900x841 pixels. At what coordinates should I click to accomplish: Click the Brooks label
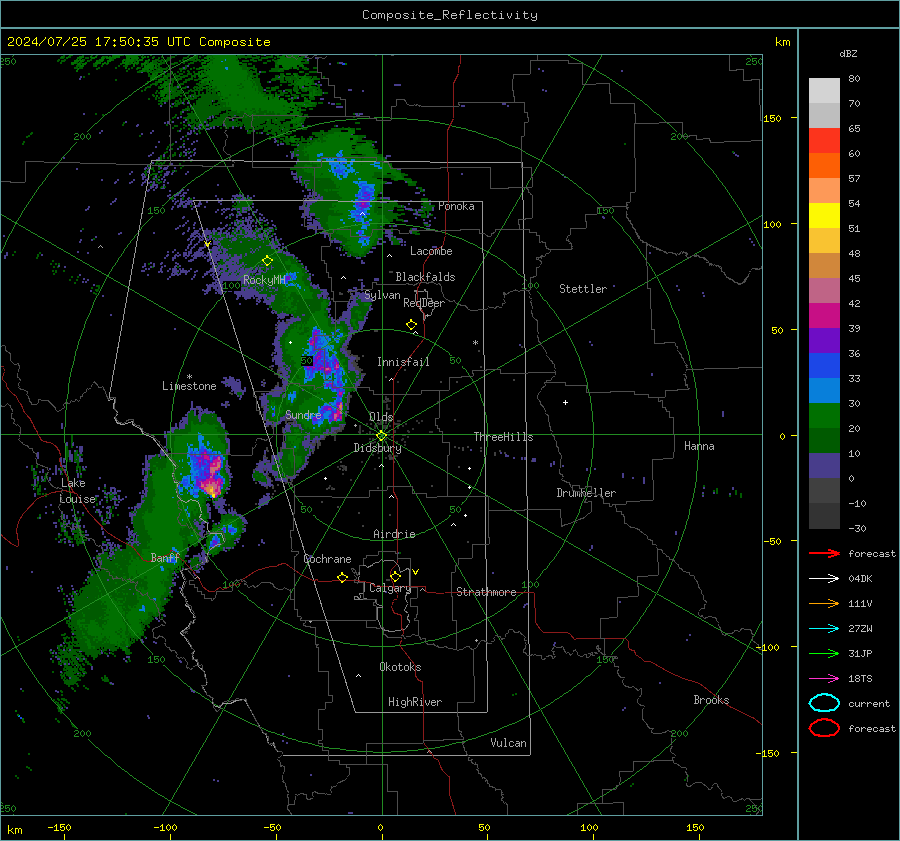coord(711,700)
